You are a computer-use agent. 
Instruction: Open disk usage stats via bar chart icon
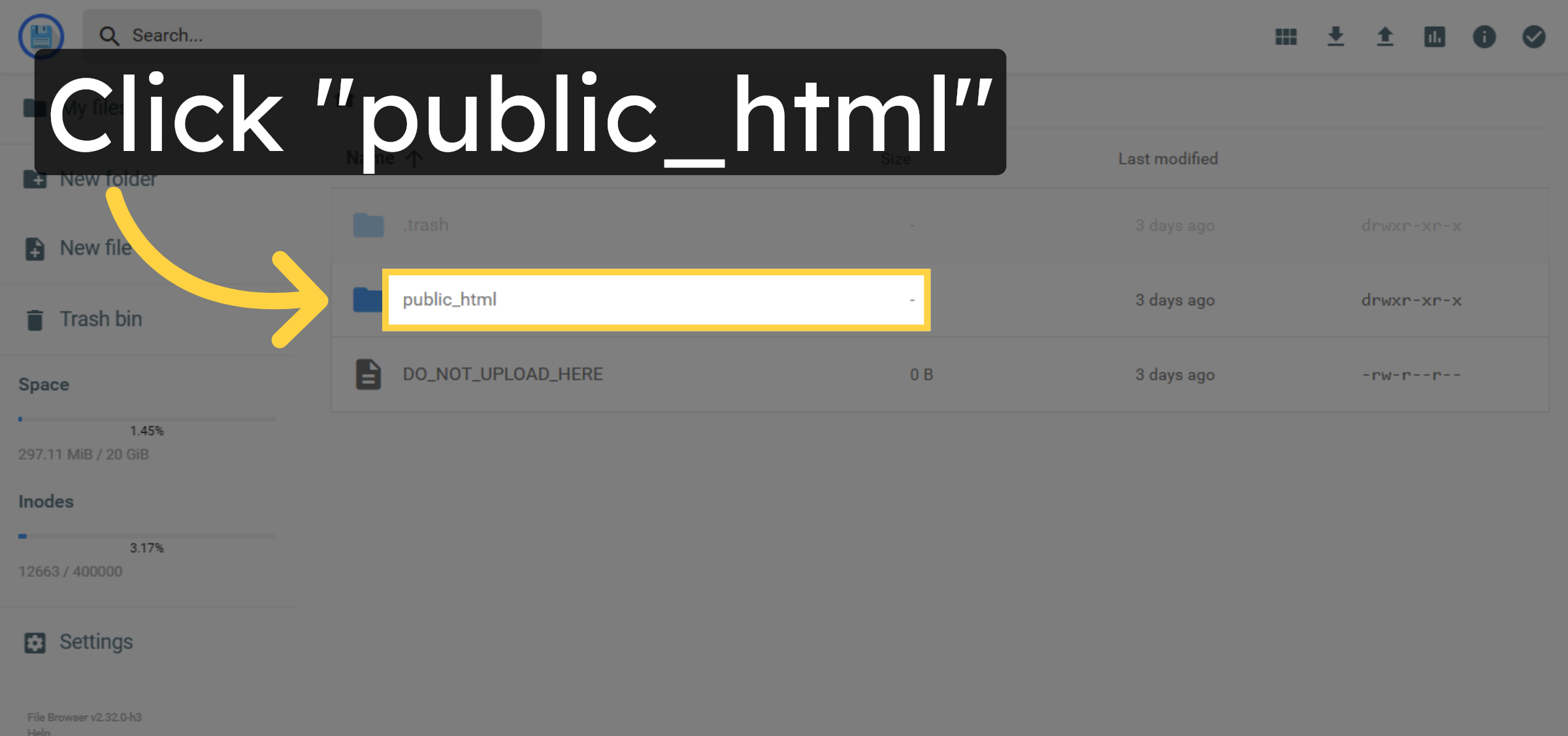coord(1434,37)
